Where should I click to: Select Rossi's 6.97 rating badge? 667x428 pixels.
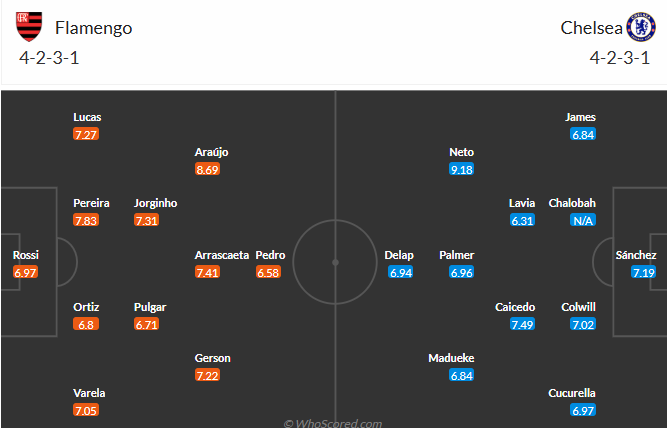coord(26,272)
